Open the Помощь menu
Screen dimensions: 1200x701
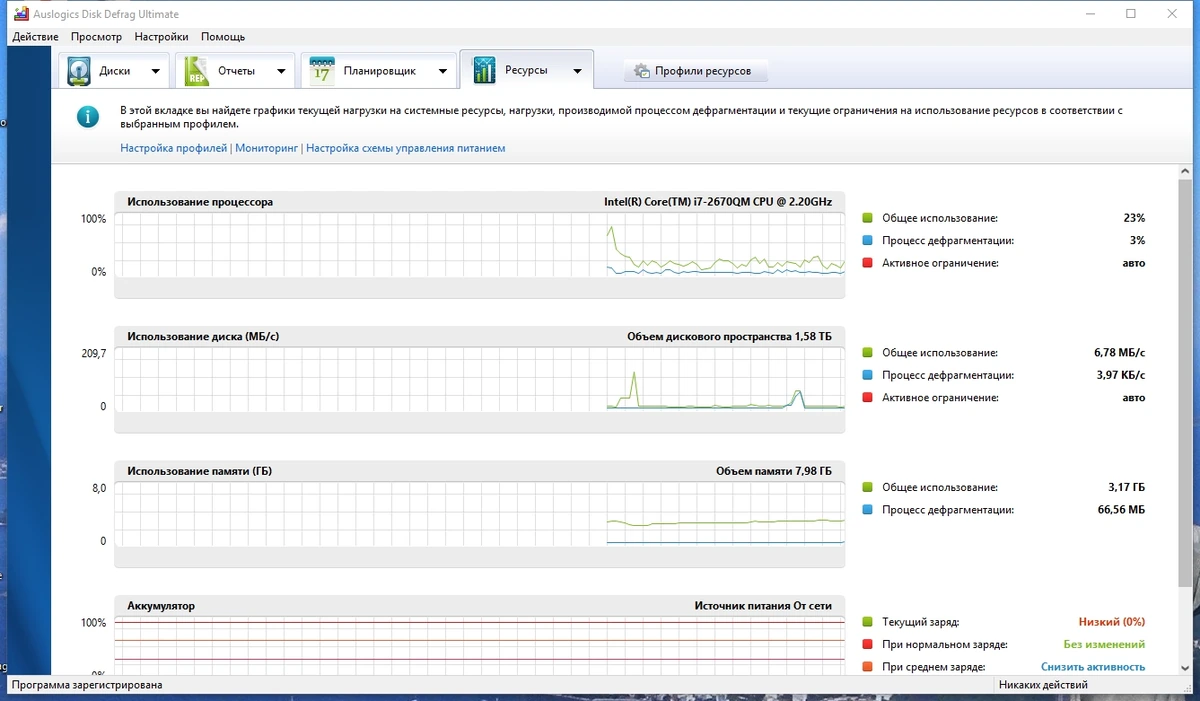(223, 37)
